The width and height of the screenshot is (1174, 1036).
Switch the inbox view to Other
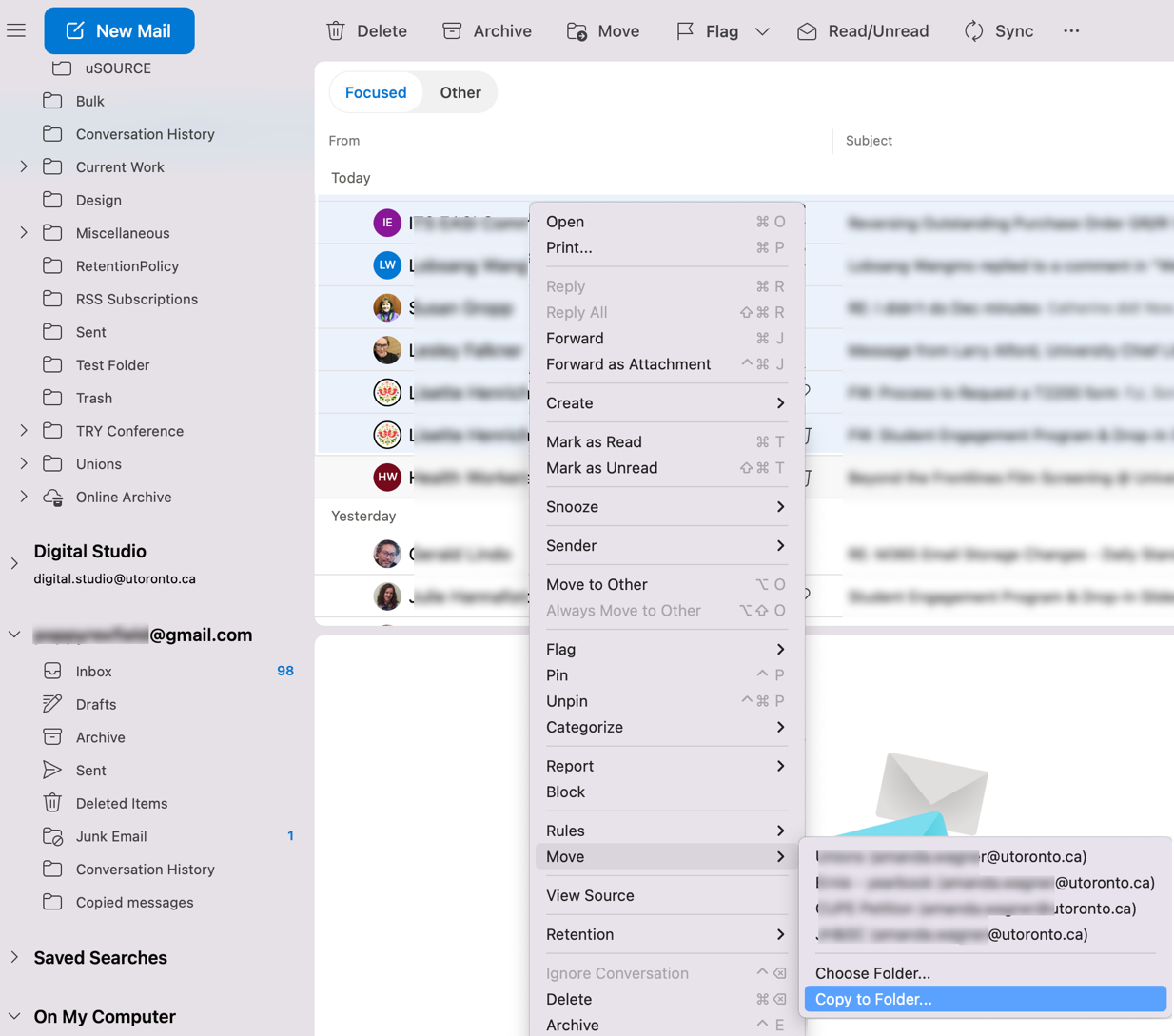pos(460,92)
